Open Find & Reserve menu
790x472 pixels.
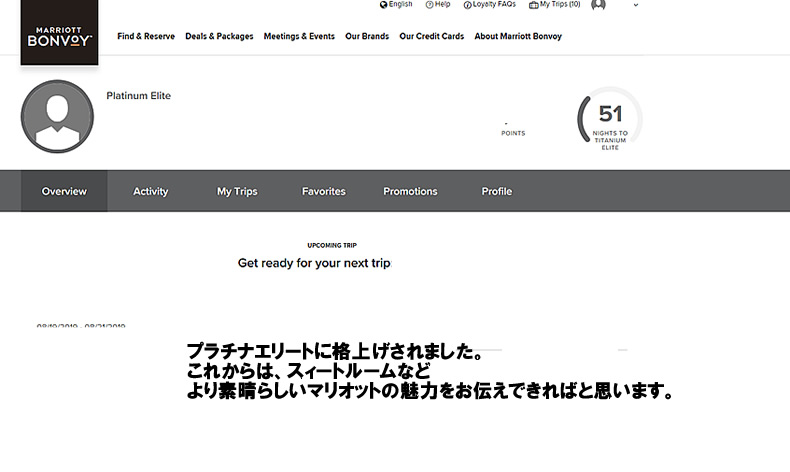(146, 36)
